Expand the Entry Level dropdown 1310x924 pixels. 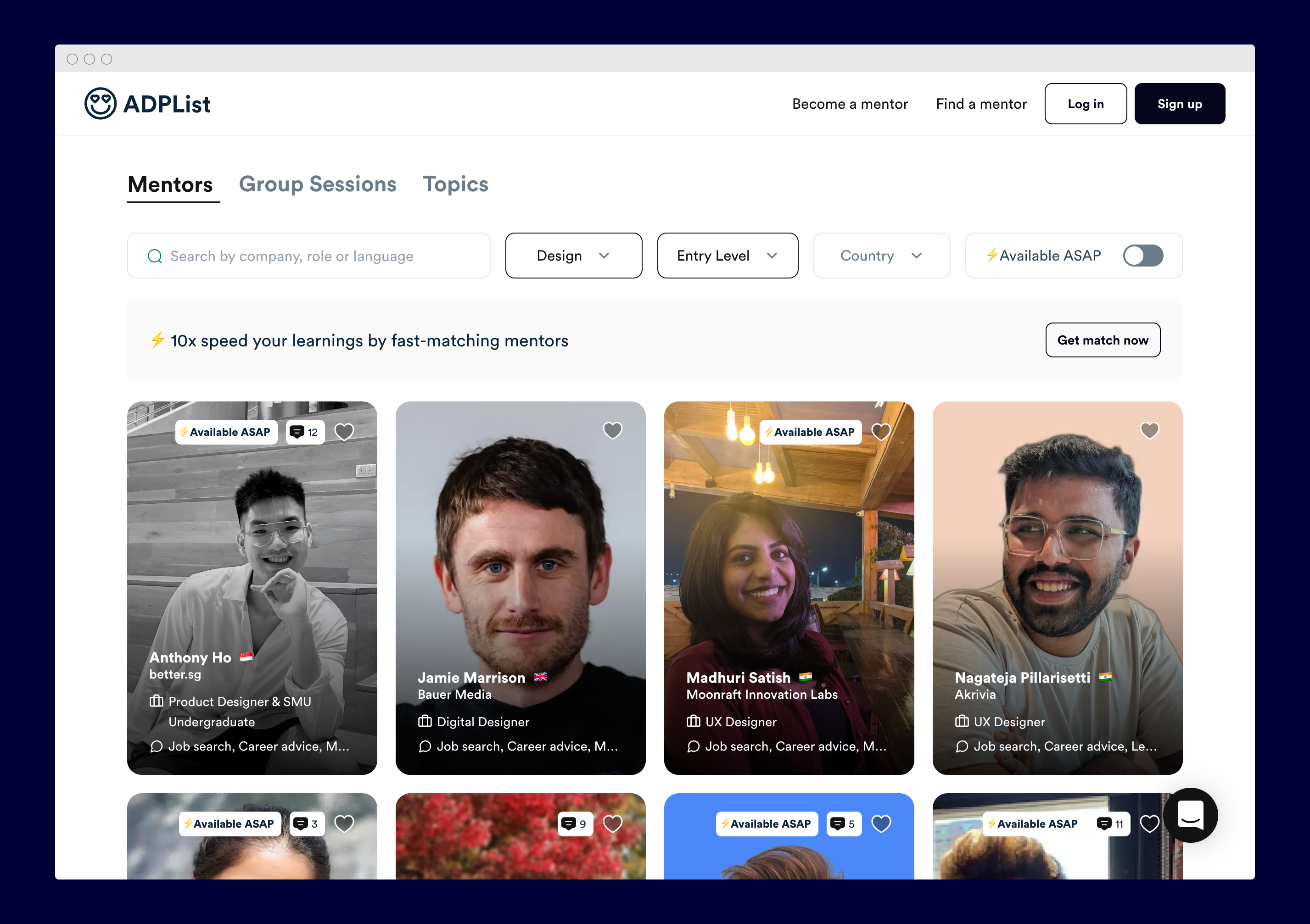tap(727, 256)
